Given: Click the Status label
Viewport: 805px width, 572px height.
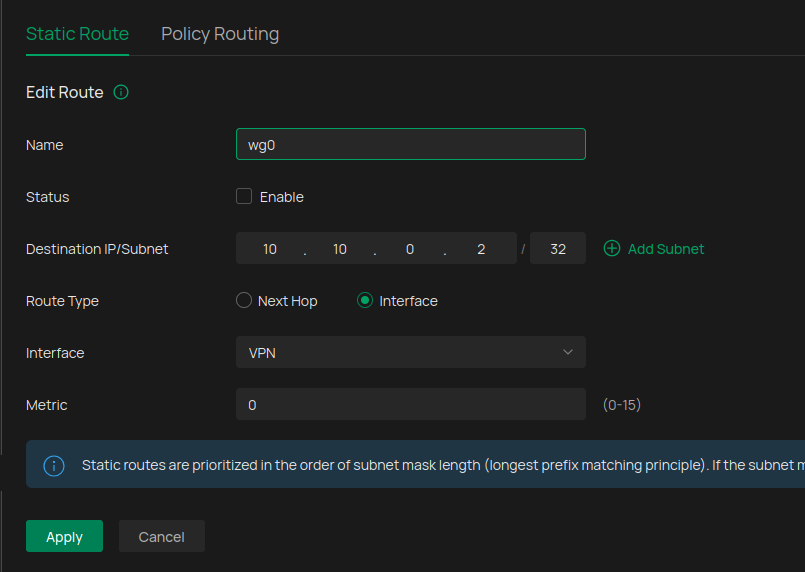Looking at the screenshot, I should coord(48,197).
